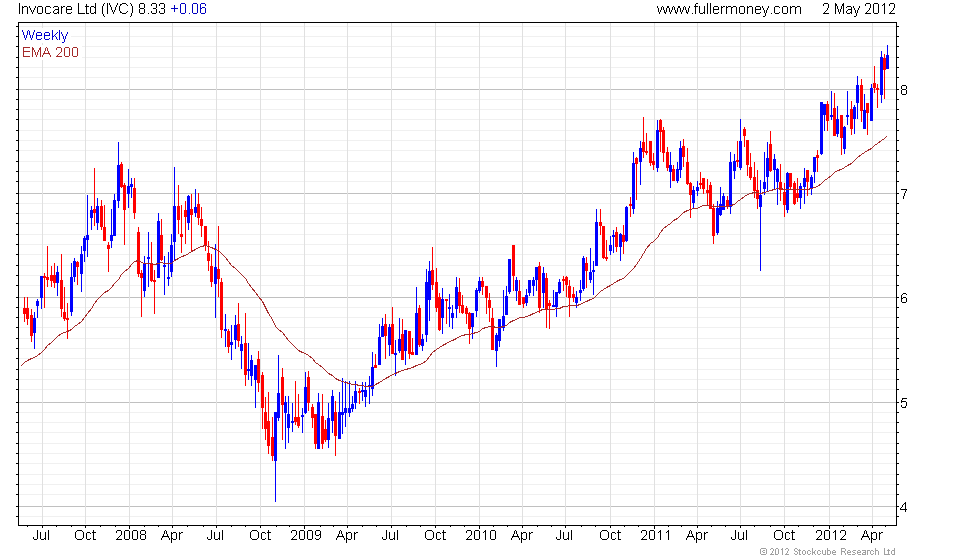980x560 pixels.
Task: Click the 2012 year axis label
Action: pos(831,536)
